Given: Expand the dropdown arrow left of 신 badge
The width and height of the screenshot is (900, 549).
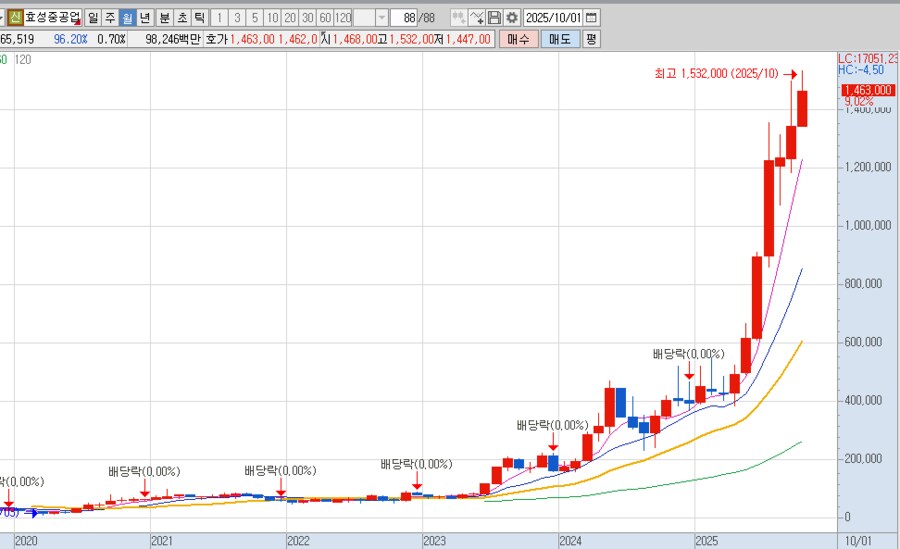Looking at the screenshot, I should [3, 18].
